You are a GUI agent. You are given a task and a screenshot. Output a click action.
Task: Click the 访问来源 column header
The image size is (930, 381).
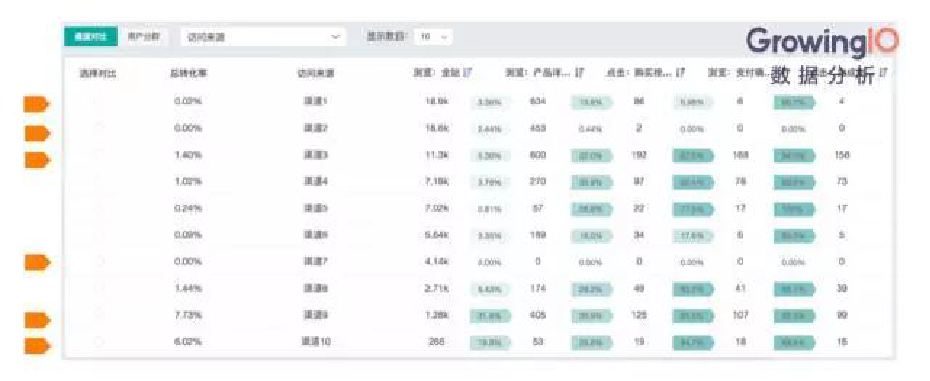click(315, 73)
